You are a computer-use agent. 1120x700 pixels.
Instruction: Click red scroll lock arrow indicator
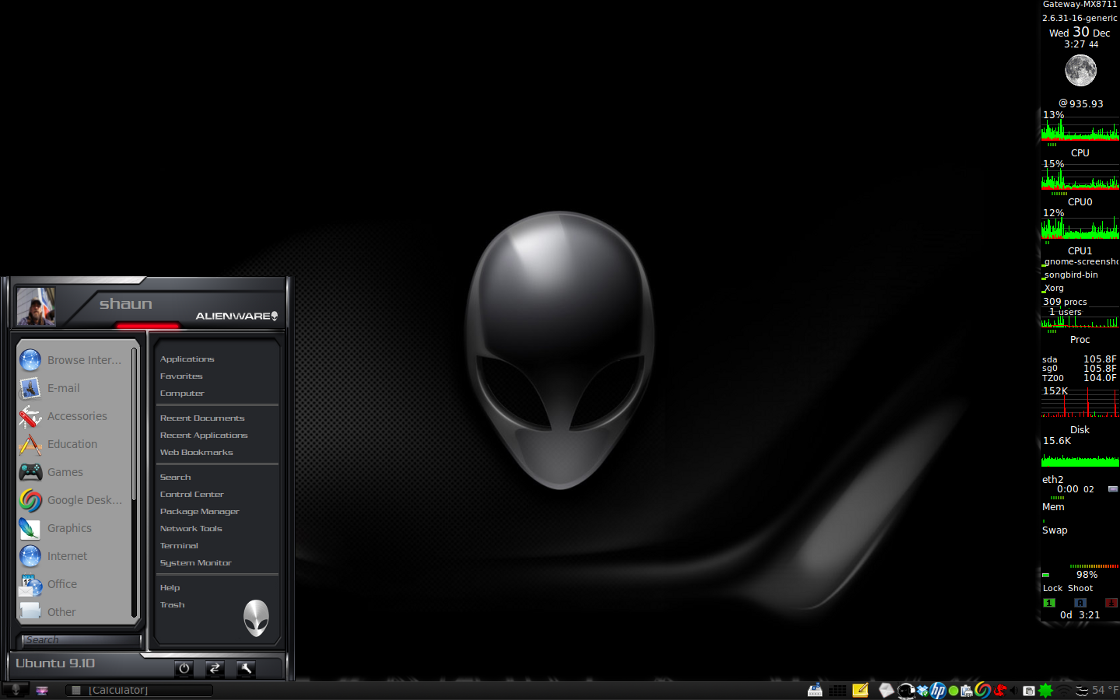click(1111, 603)
